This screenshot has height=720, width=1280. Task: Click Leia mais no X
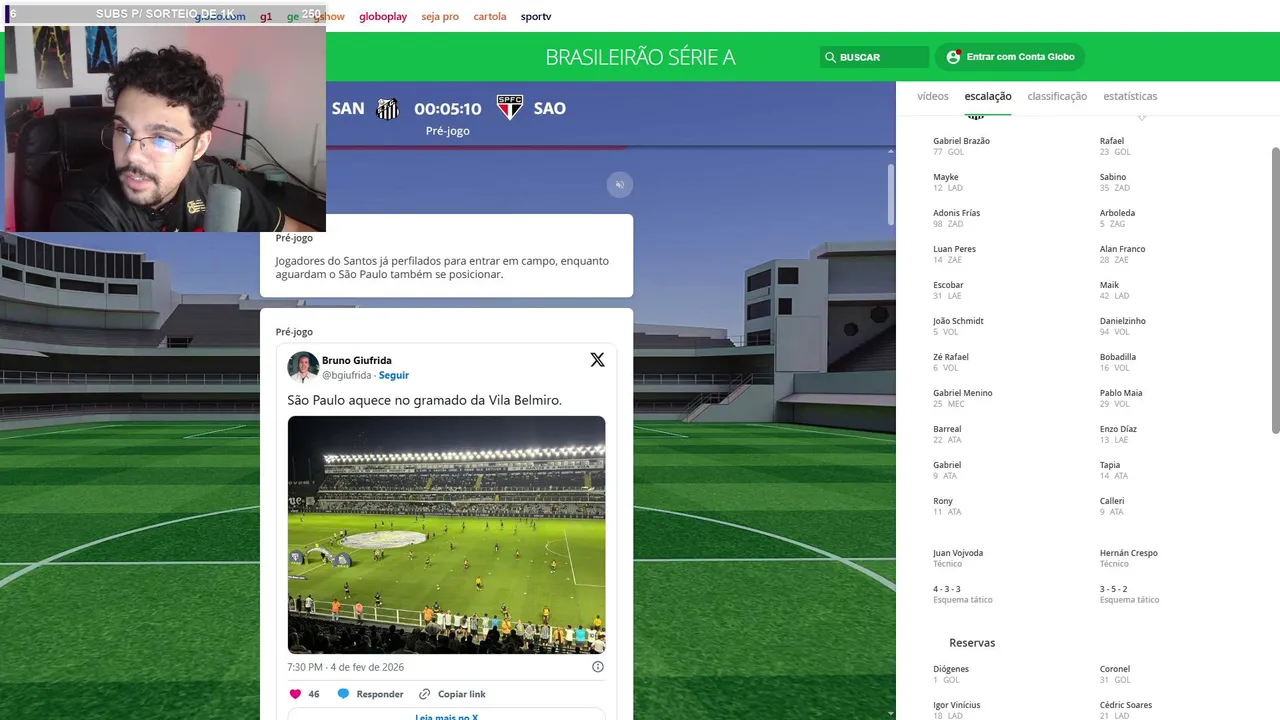click(447, 716)
